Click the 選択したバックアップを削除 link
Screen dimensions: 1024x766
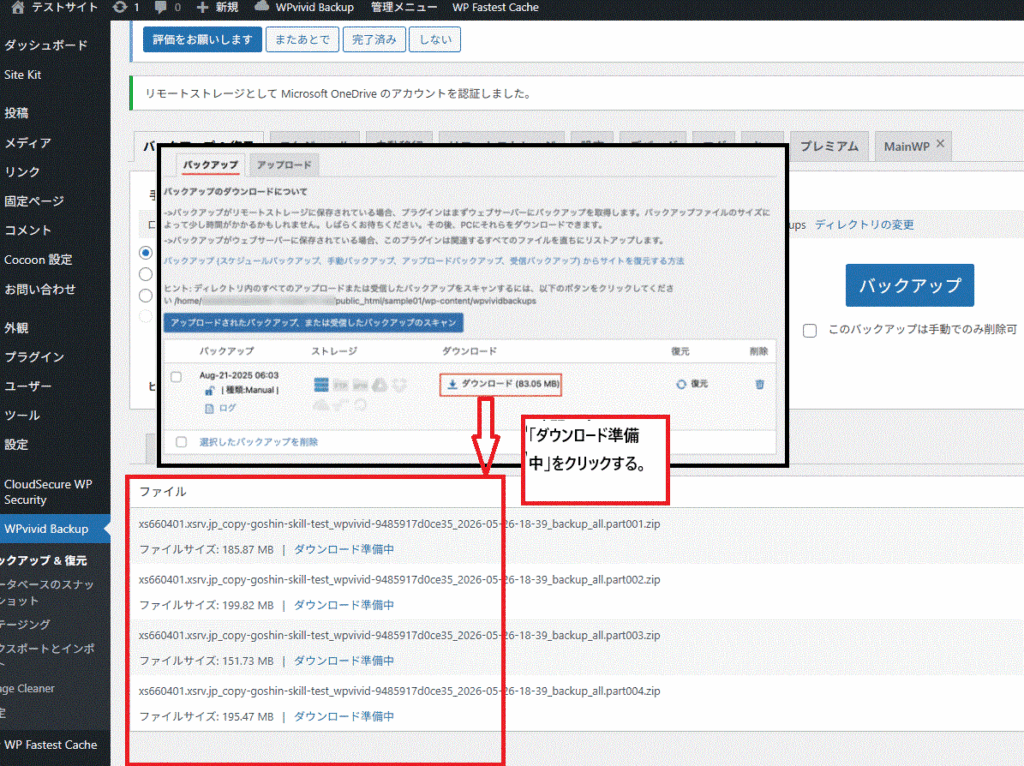point(259,442)
